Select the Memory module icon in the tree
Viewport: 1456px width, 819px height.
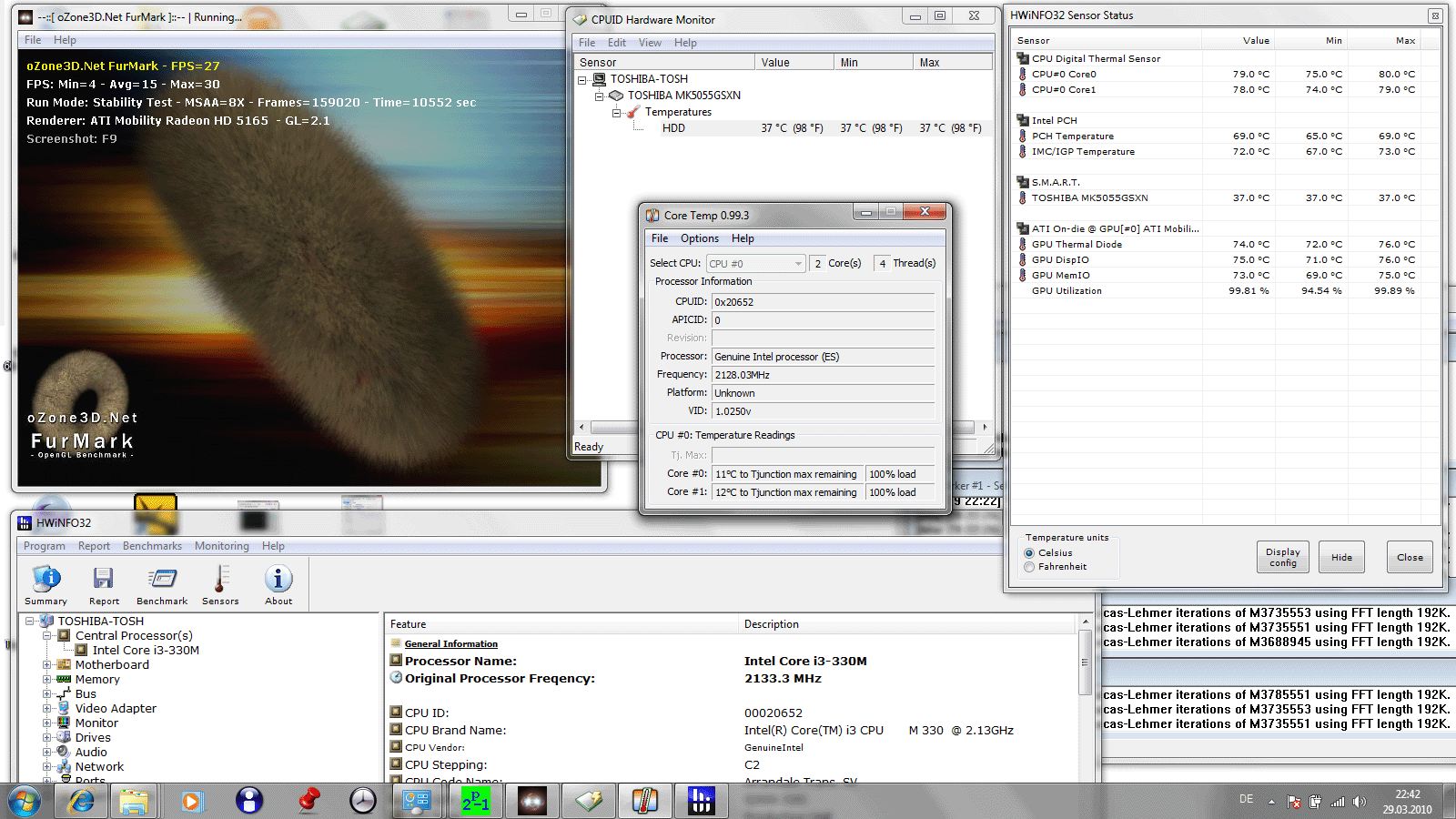coord(64,680)
